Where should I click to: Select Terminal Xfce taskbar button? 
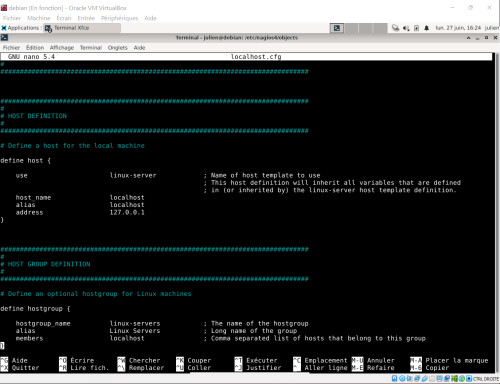(82, 28)
